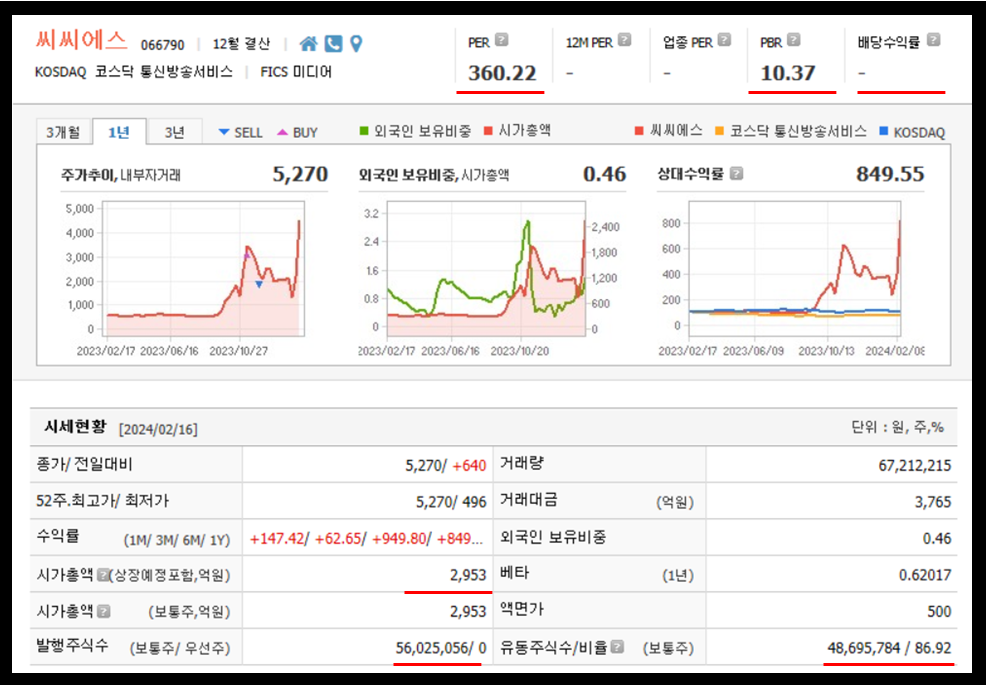
Task: Click KOSDAQ 코스닥 통신방송서비스 sector text
Action: pyautogui.click(x=133, y=72)
